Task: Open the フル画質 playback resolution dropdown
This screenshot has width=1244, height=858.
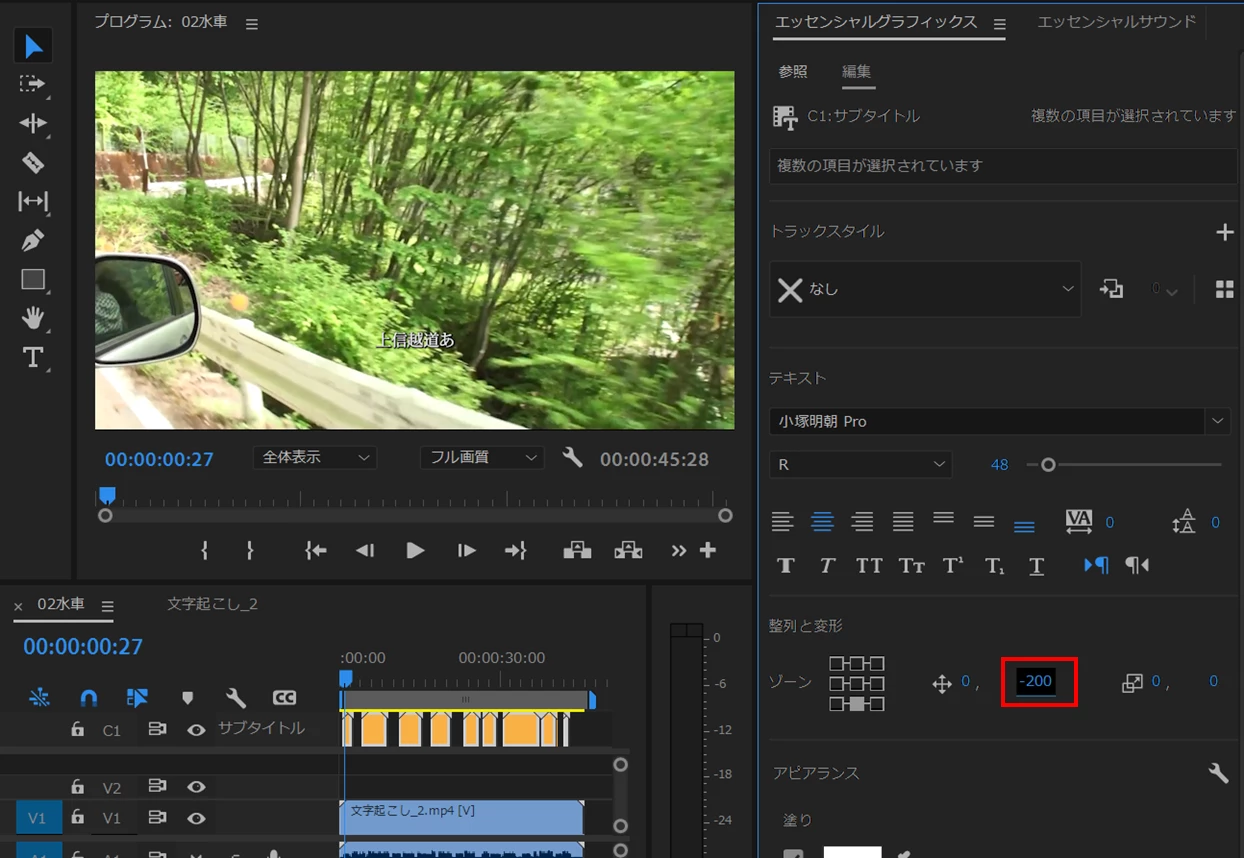Action: click(x=482, y=457)
